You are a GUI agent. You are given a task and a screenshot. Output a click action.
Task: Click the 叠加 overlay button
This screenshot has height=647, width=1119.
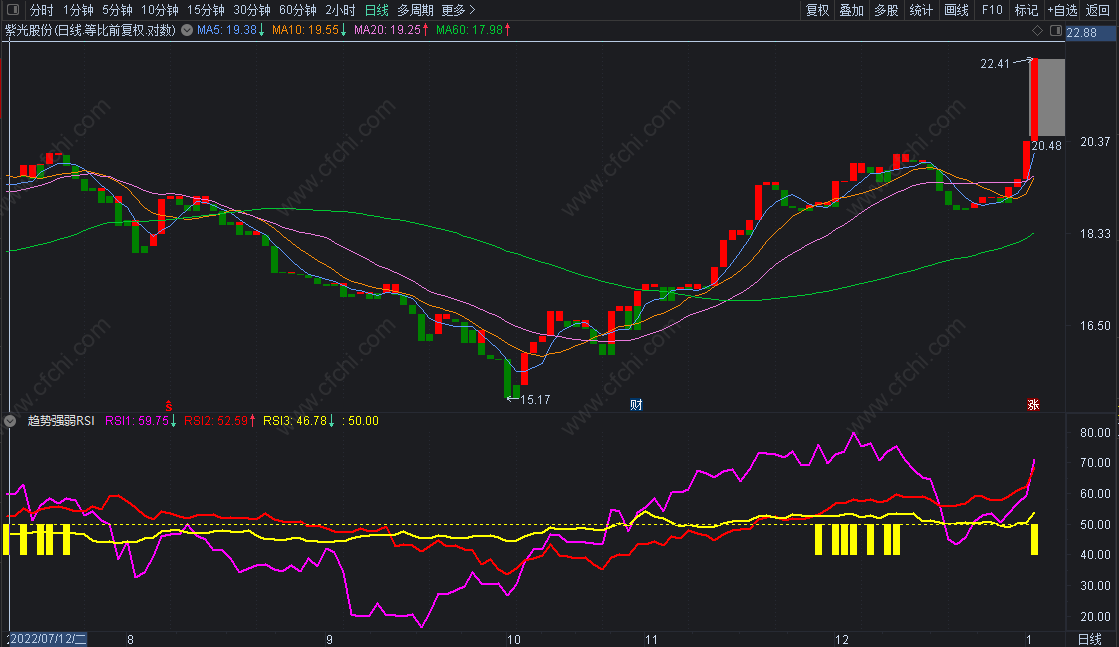tap(851, 10)
